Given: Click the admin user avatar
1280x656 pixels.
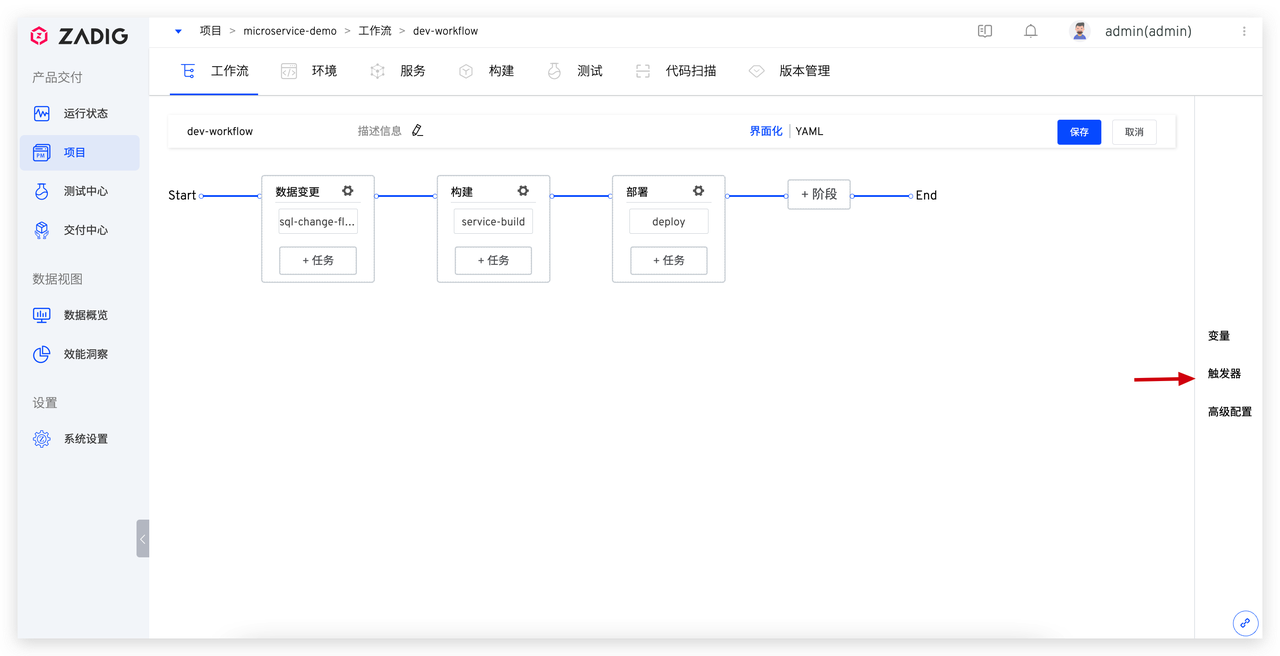Looking at the screenshot, I should click(1079, 31).
